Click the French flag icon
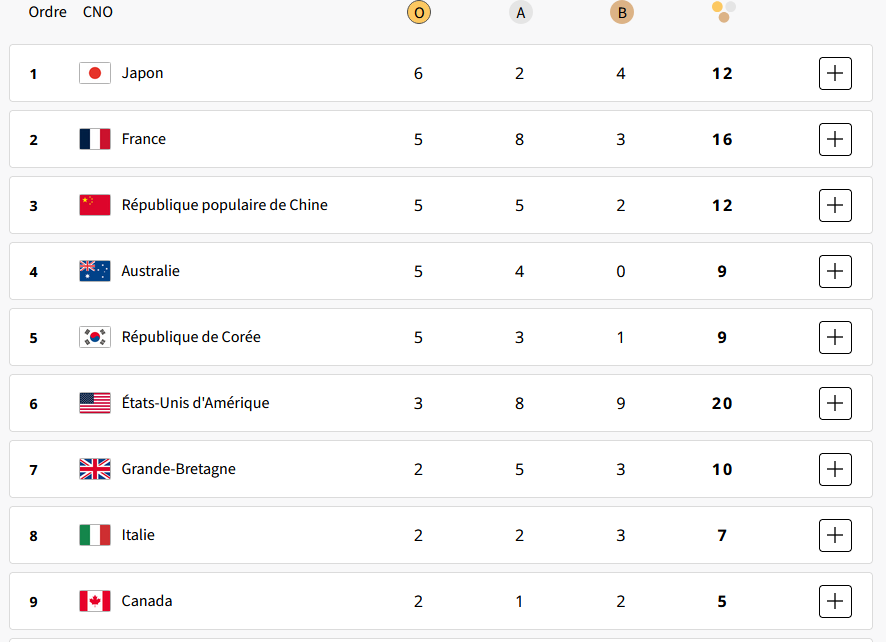Viewport: 886px width, 642px height. pos(95,139)
